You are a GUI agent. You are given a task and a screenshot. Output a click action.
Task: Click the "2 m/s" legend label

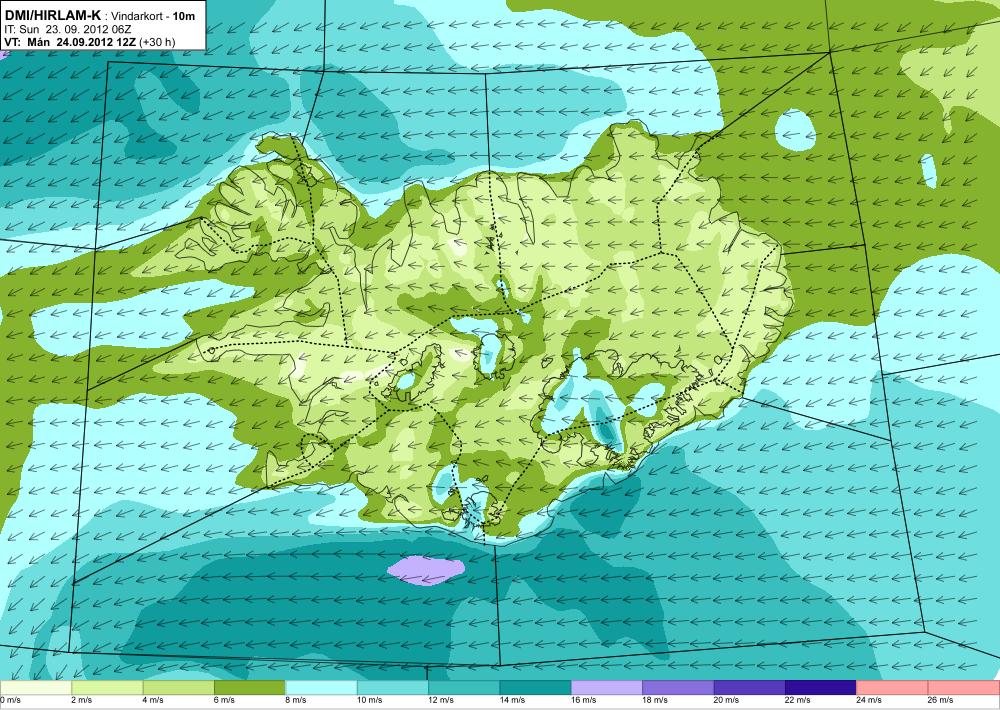(82, 700)
